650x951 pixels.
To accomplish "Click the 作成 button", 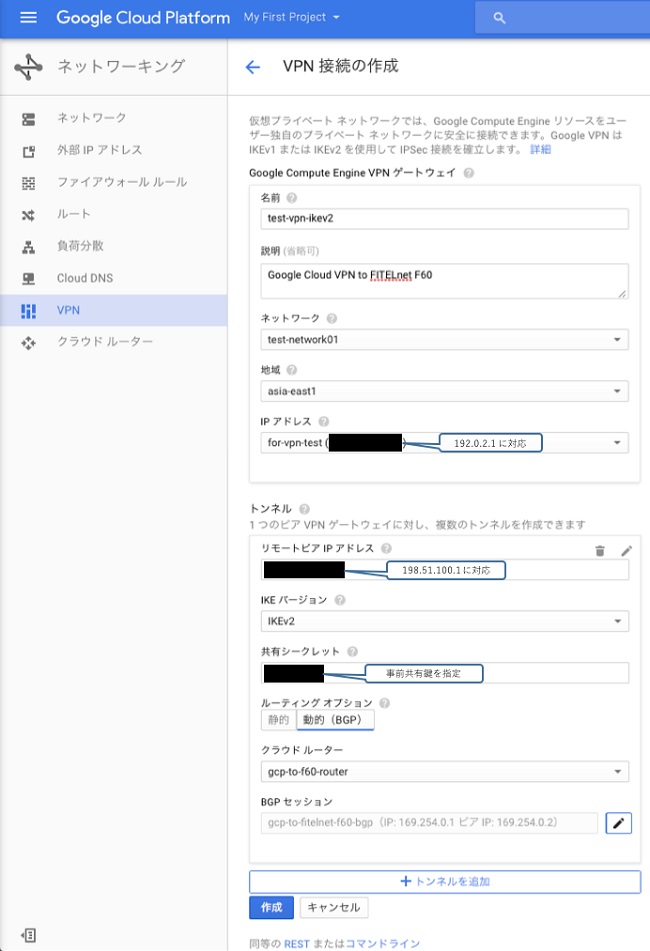I will click(x=271, y=908).
